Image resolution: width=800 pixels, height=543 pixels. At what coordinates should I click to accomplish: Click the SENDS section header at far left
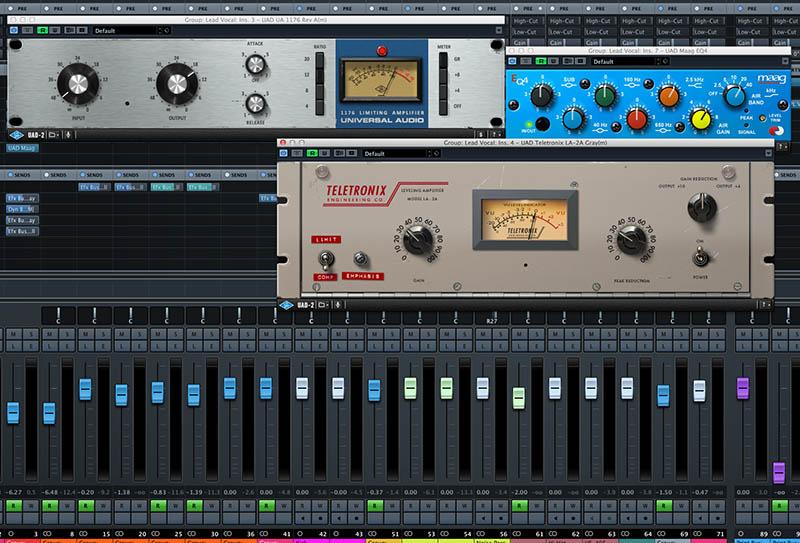tap(20, 174)
